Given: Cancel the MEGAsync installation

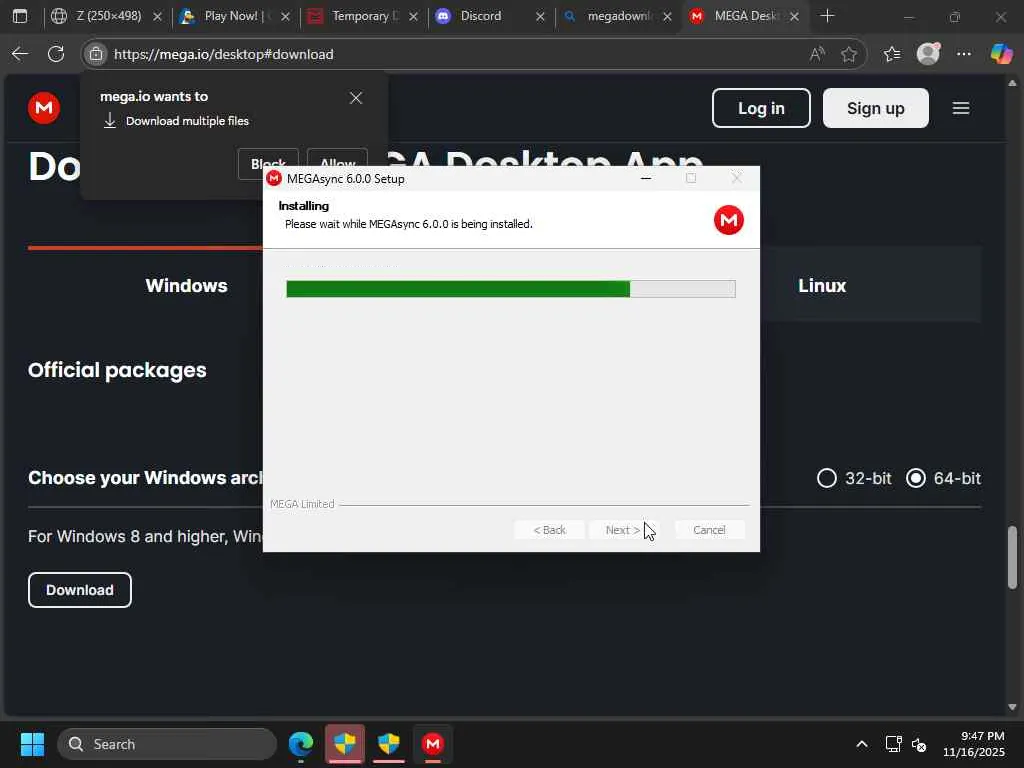Looking at the screenshot, I should 709,530.
